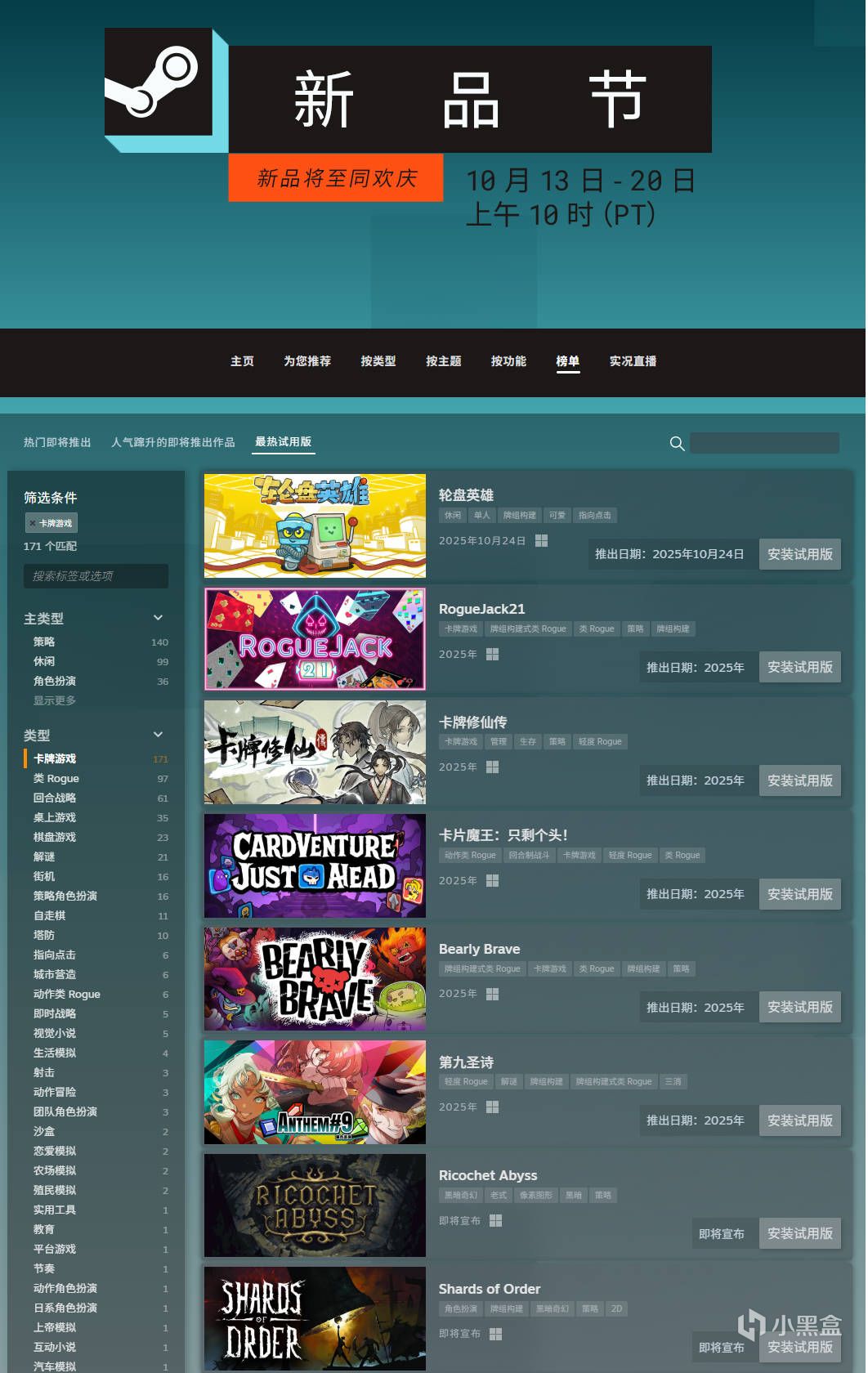This screenshot has height=1373, width=868.
Task: Open the 实况直播 tab
Action: tap(633, 361)
